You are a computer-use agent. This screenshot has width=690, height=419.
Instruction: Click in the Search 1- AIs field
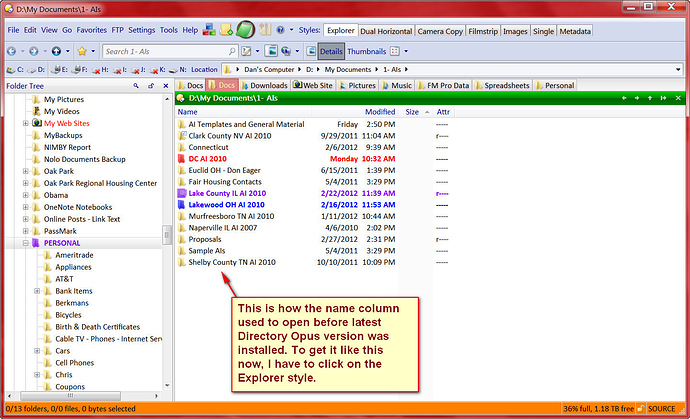(171, 51)
